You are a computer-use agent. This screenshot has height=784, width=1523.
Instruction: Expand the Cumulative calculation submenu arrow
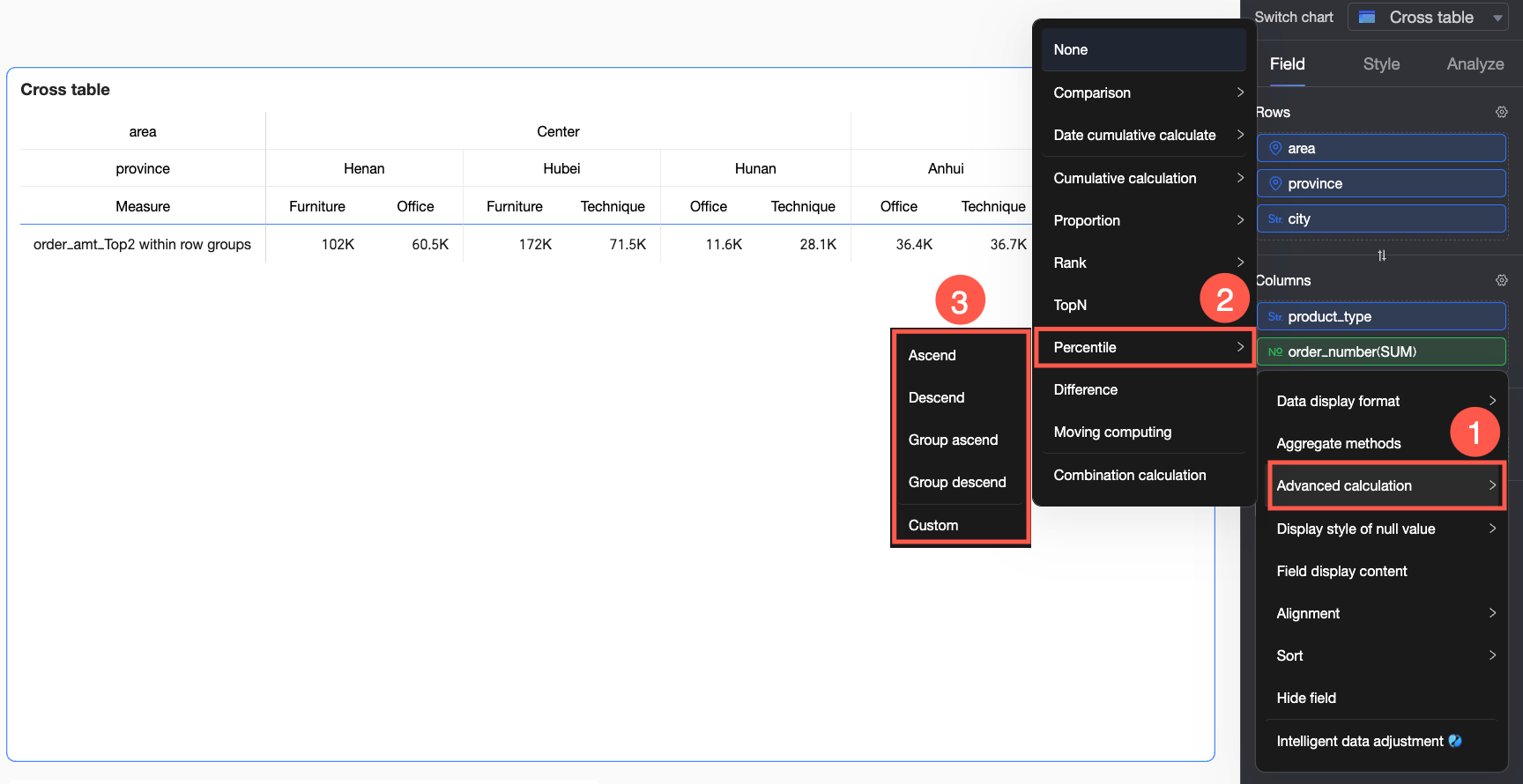click(1240, 178)
